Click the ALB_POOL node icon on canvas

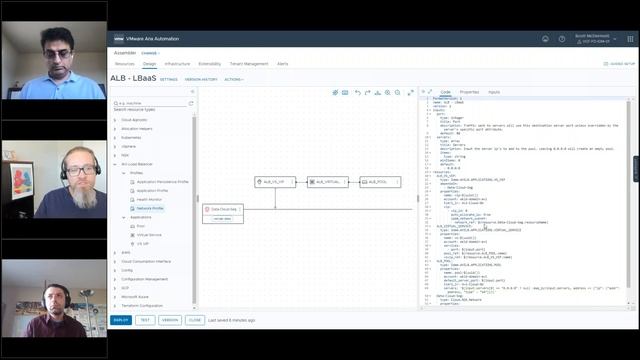[364, 182]
